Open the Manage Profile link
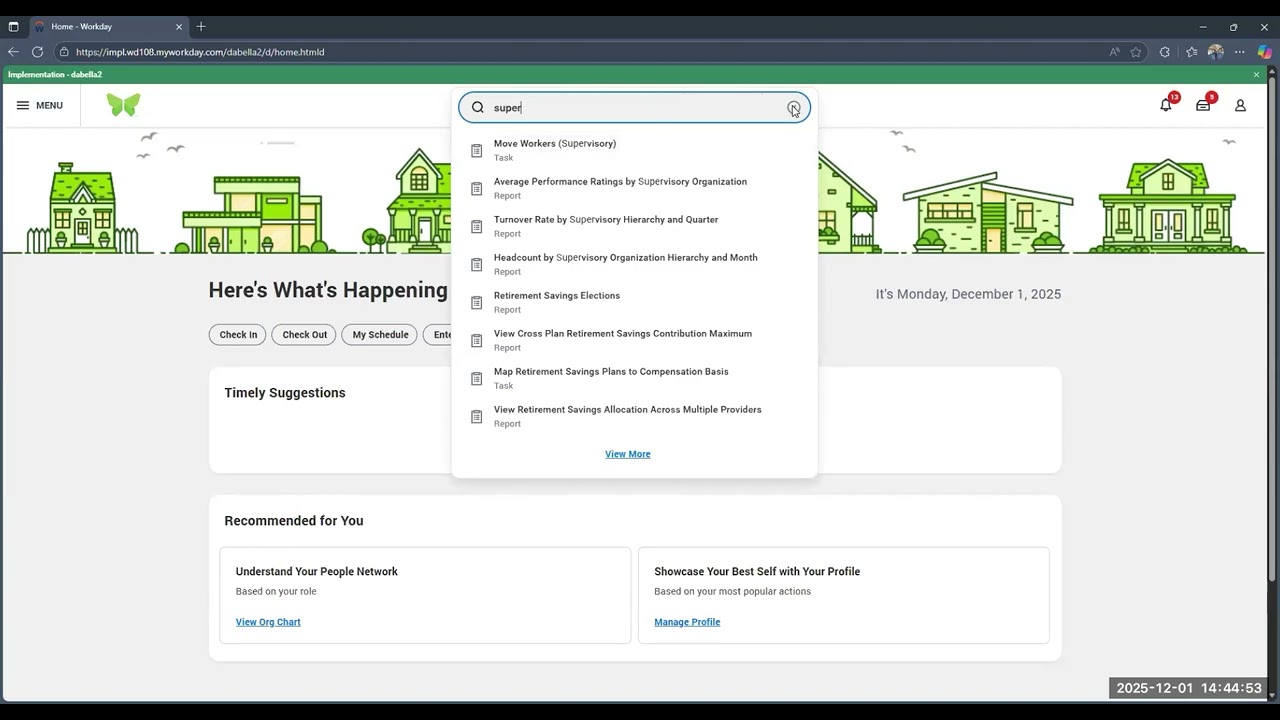Screen dimensions: 1280x720 click(687, 622)
